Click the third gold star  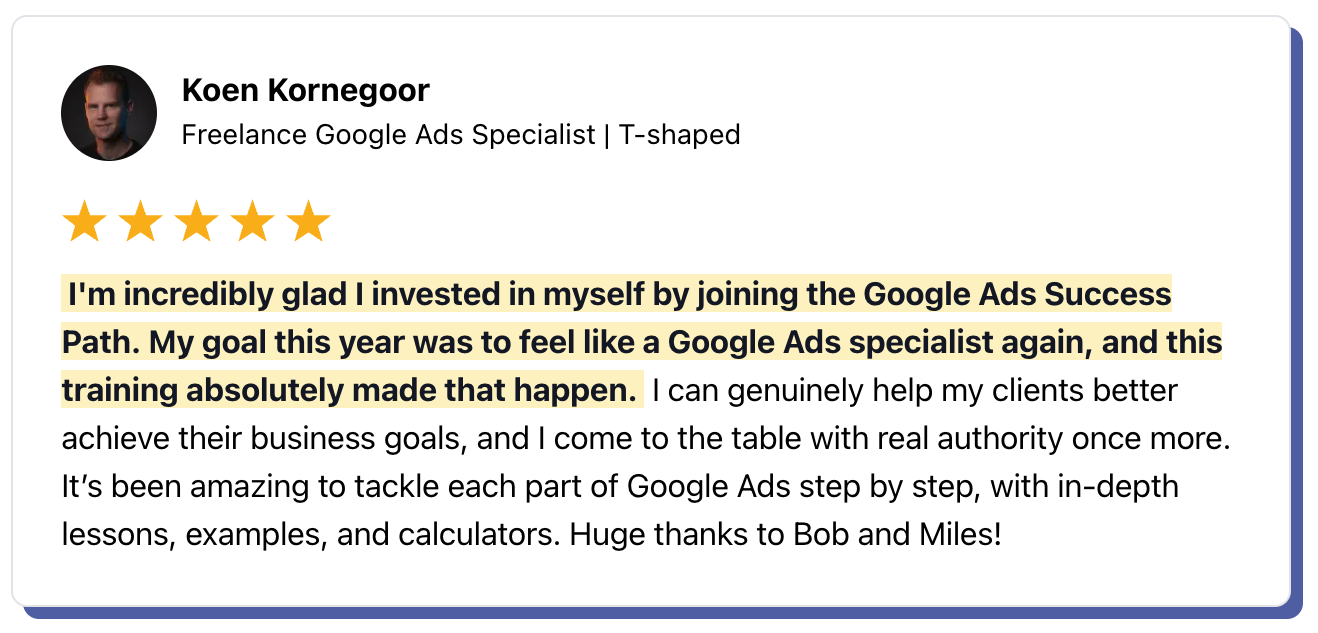click(x=195, y=222)
